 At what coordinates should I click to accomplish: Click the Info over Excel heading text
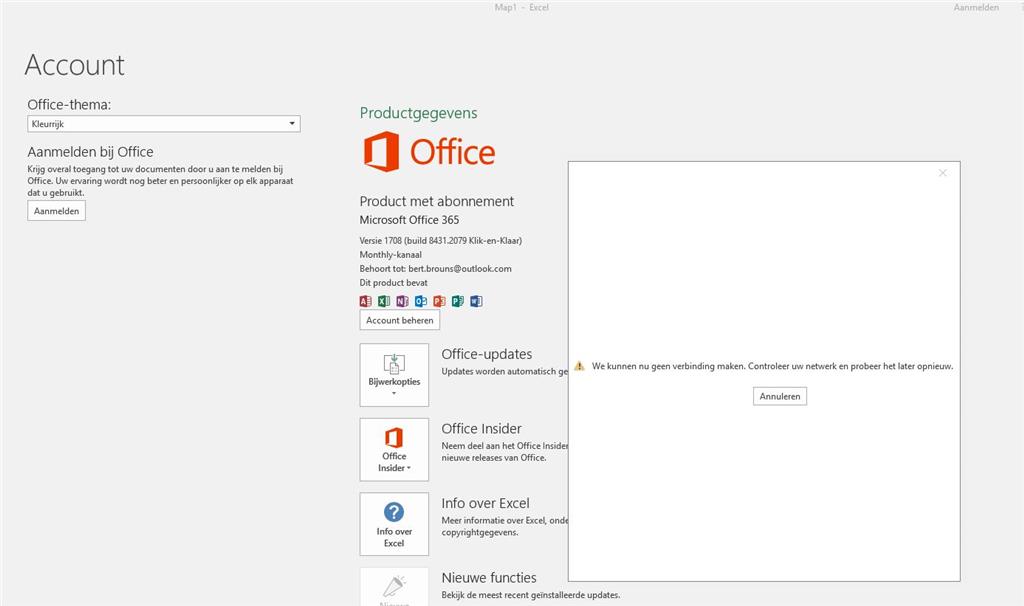(x=485, y=503)
